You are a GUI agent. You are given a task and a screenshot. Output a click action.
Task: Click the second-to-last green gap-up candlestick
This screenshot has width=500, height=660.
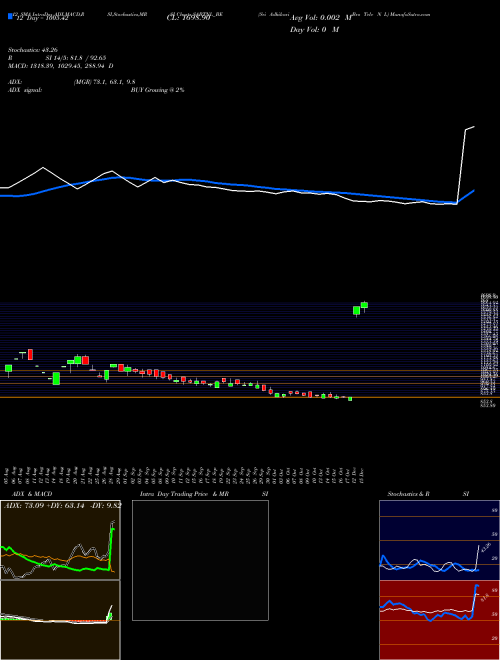pos(356,311)
